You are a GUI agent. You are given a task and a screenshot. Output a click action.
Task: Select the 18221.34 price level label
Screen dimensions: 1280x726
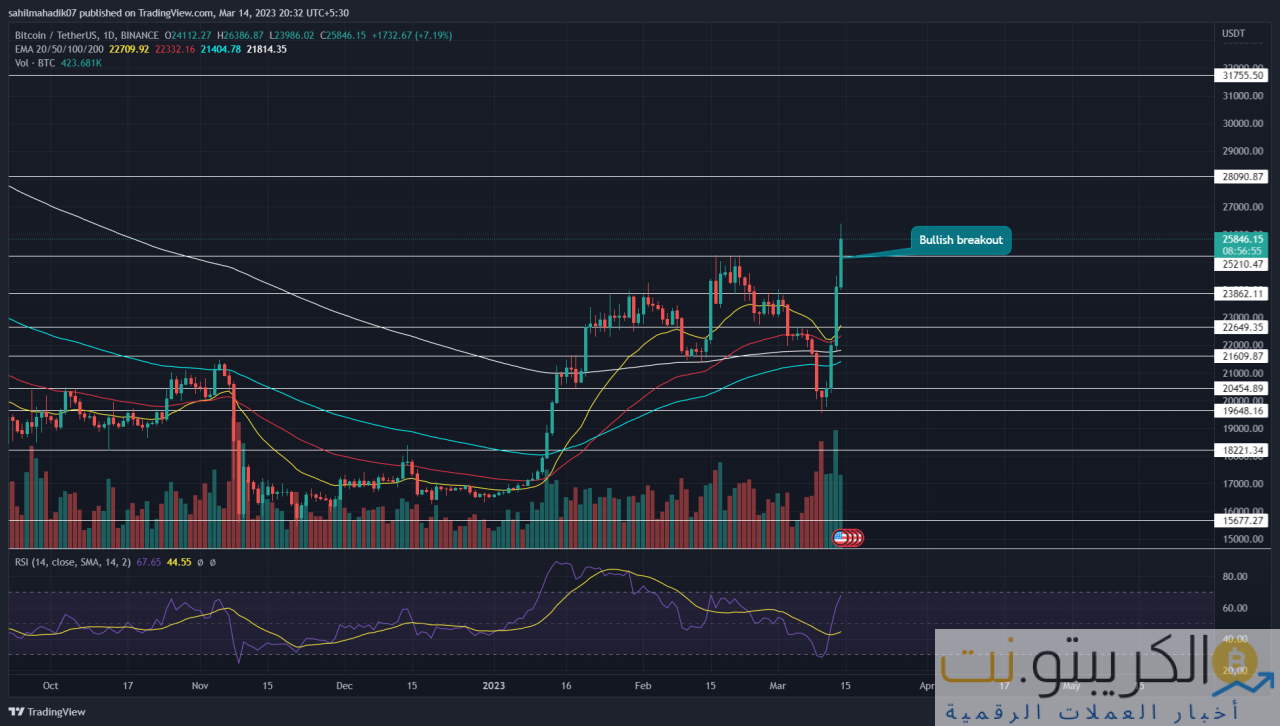tap(1243, 450)
